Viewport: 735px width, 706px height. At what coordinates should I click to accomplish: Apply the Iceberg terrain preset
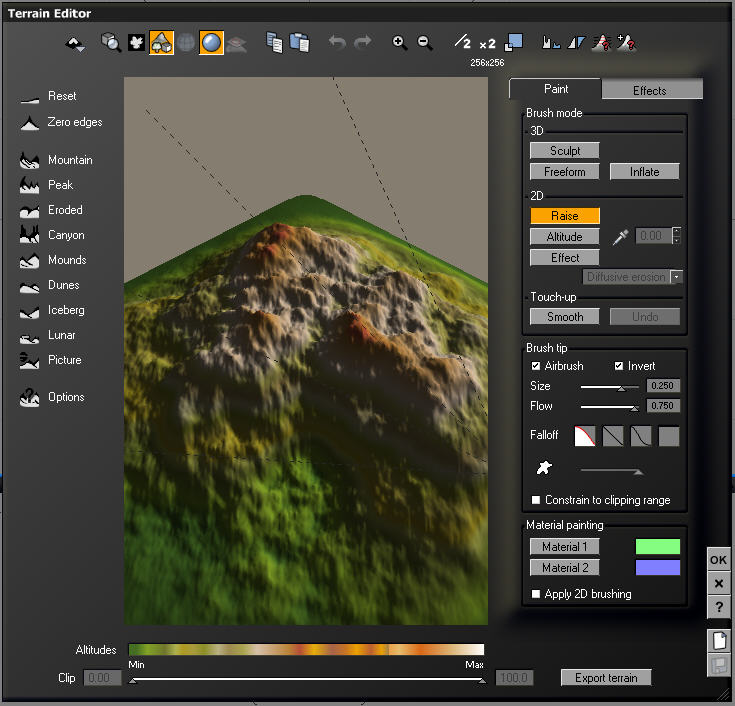point(66,310)
